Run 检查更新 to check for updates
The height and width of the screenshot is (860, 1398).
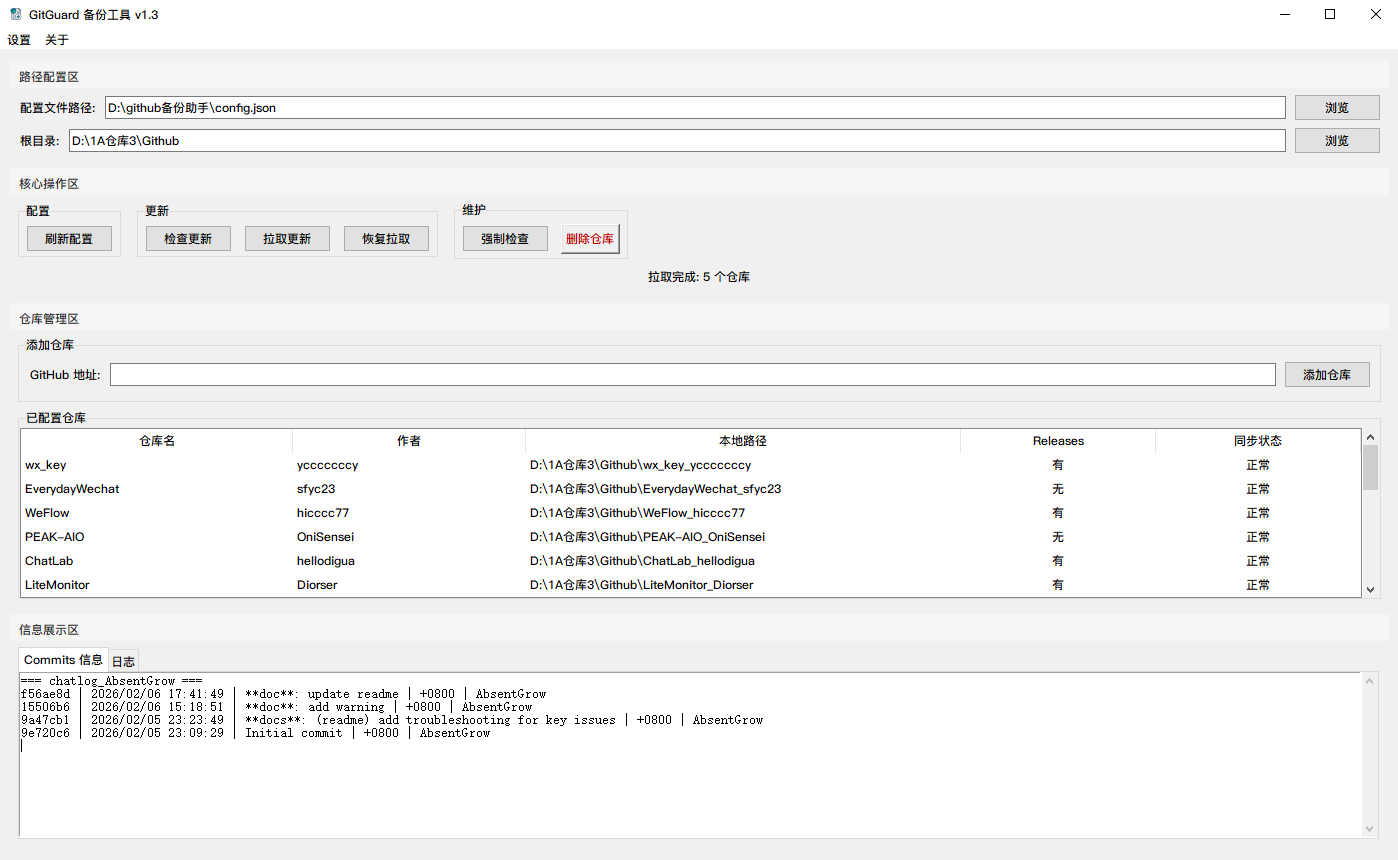(x=187, y=238)
